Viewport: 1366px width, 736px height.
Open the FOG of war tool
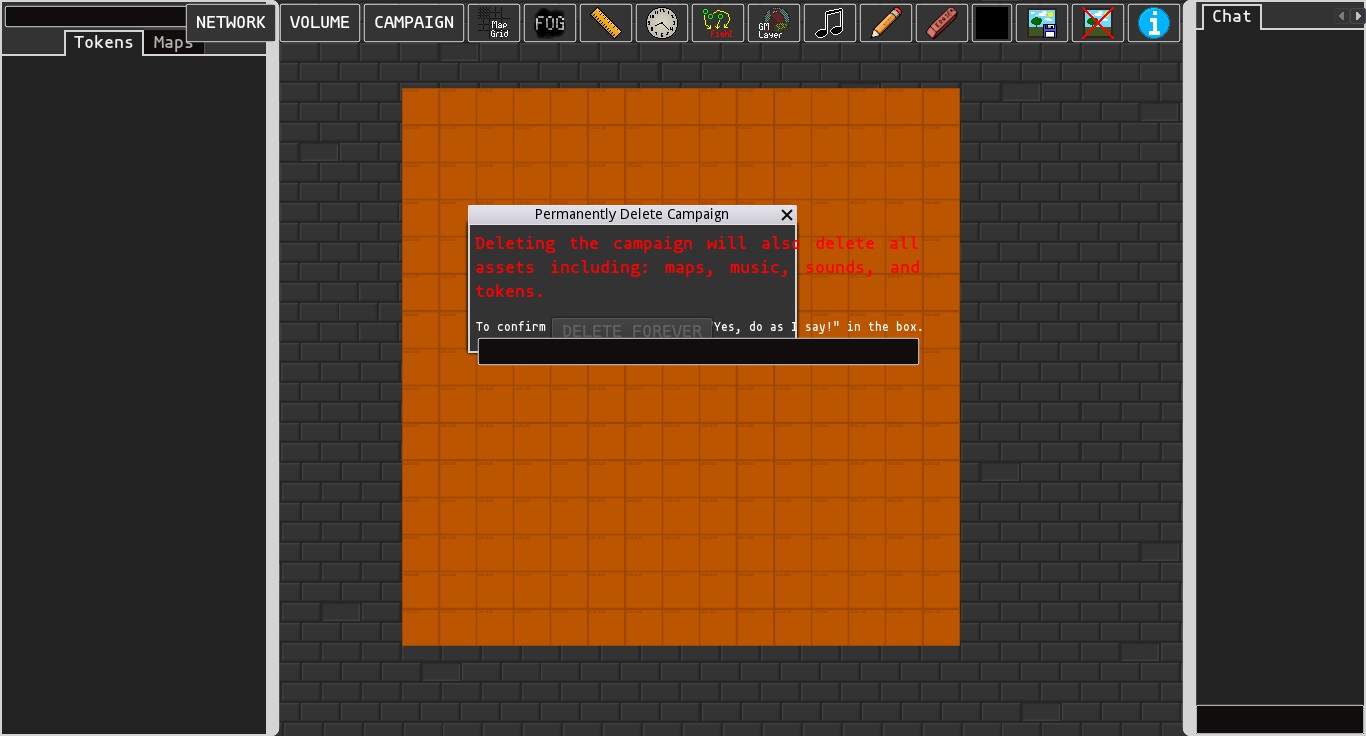[x=550, y=23]
